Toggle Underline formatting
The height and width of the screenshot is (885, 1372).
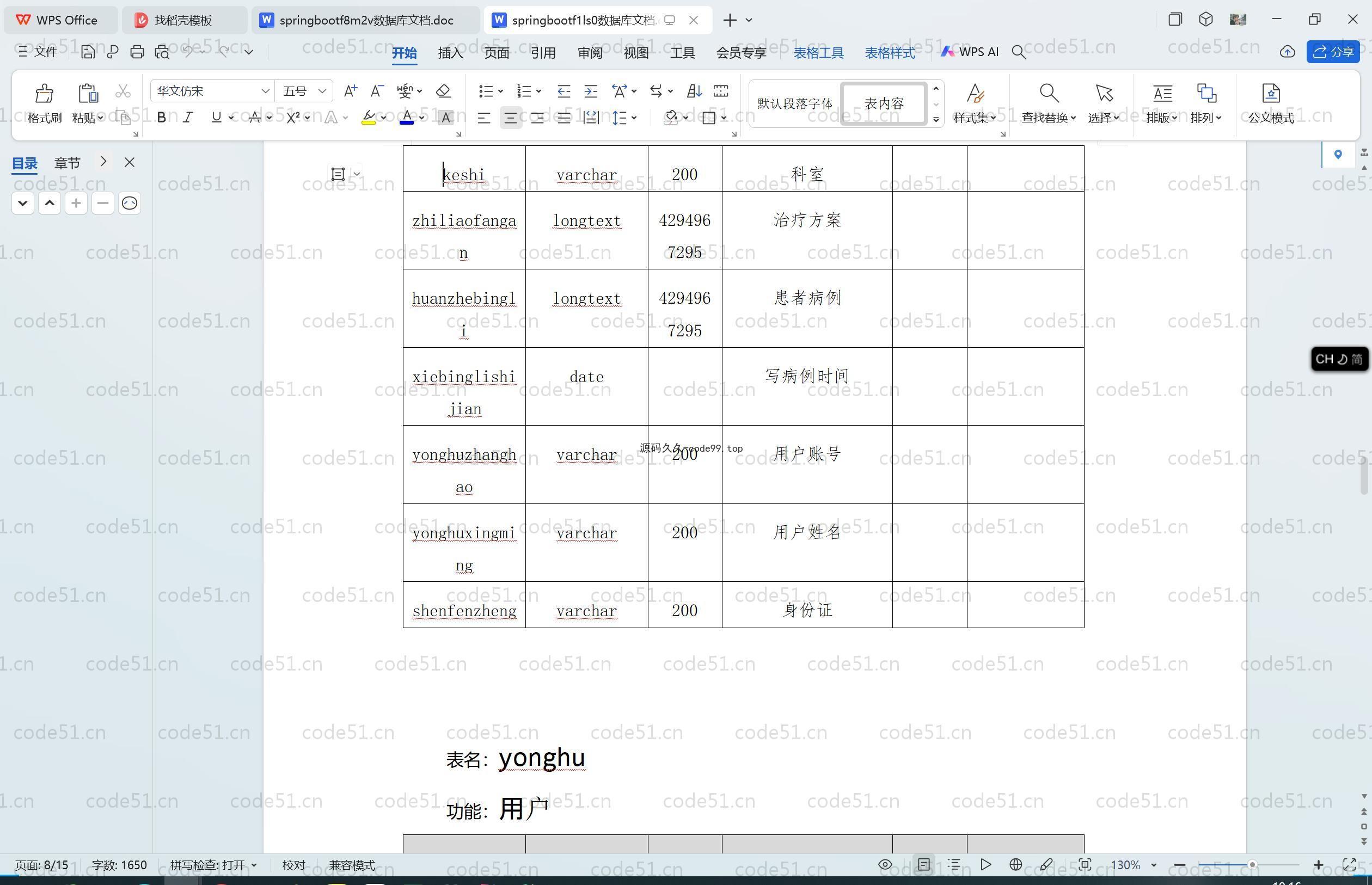click(x=216, y=118)
